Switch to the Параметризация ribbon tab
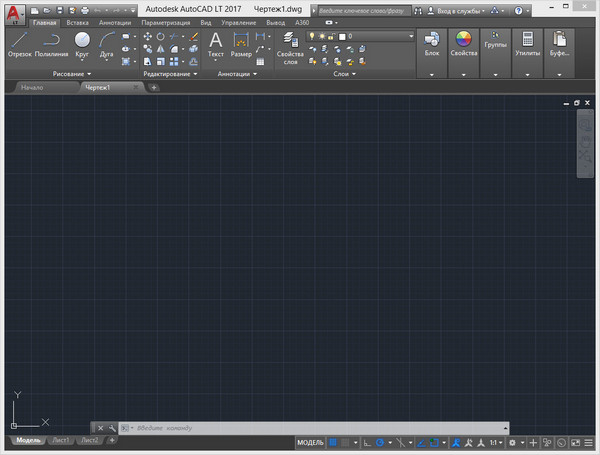The height and width of the screenshot is (455, 600). pos(166,23)
